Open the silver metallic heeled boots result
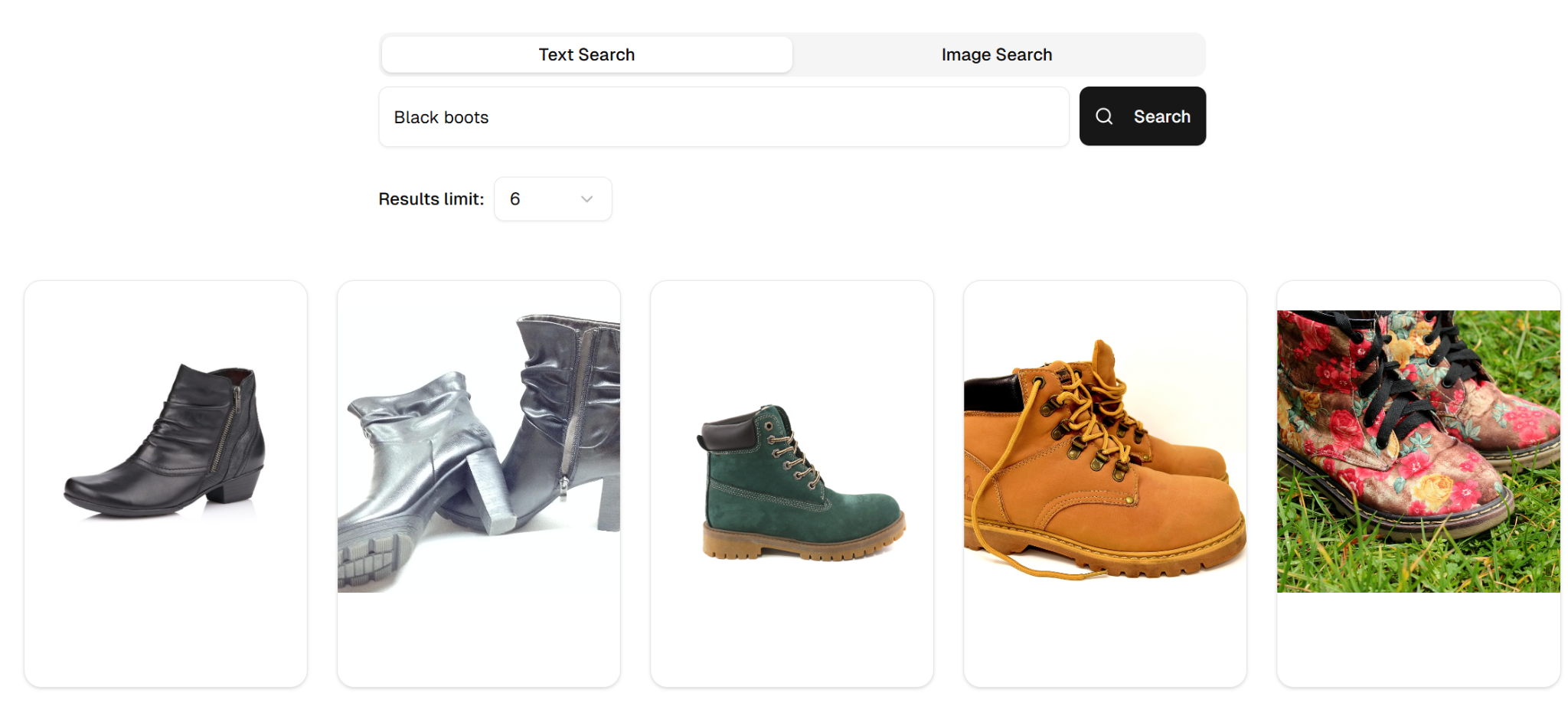Viewport: 1568px width, 706px height. tap(479, 452)
